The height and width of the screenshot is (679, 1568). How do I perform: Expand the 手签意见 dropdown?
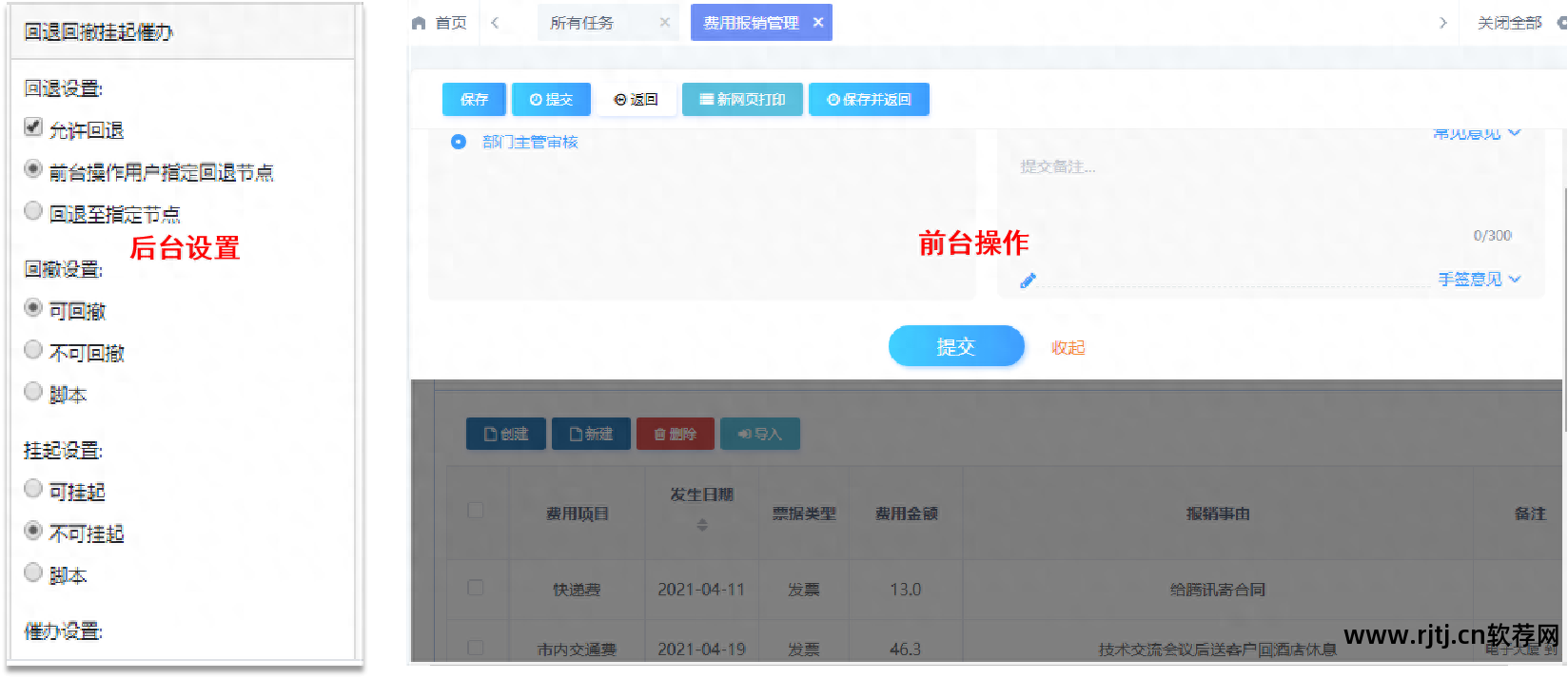[1480, 280]
